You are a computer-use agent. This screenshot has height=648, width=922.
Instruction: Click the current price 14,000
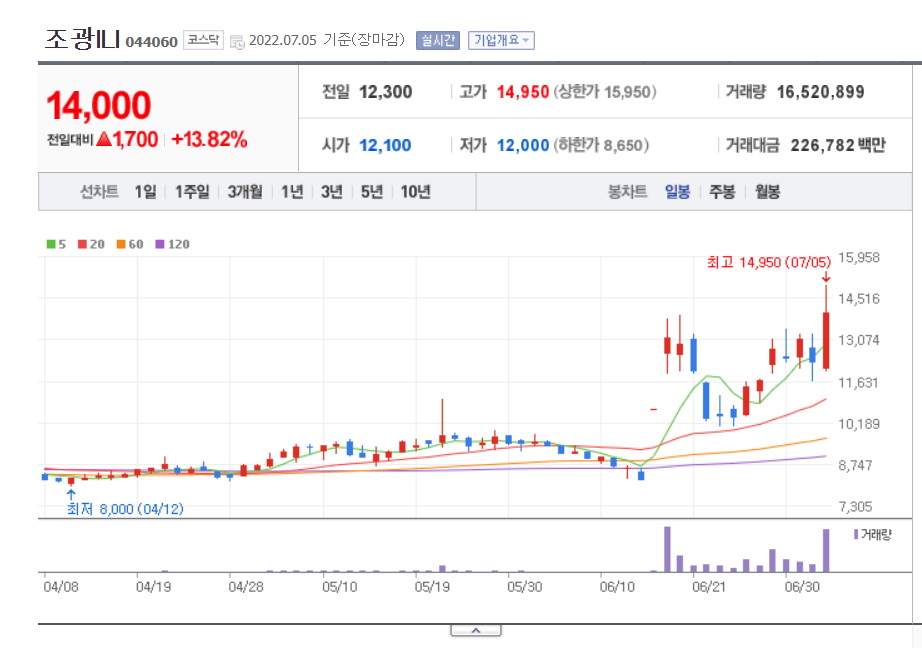click(x=99, y=105)
